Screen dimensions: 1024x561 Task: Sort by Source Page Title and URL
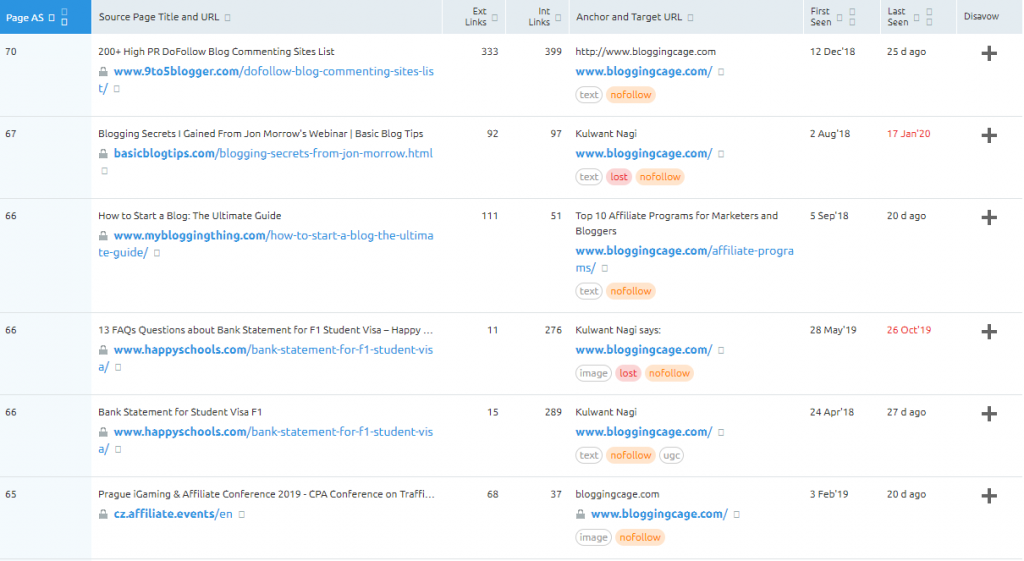tap(159, 17)
